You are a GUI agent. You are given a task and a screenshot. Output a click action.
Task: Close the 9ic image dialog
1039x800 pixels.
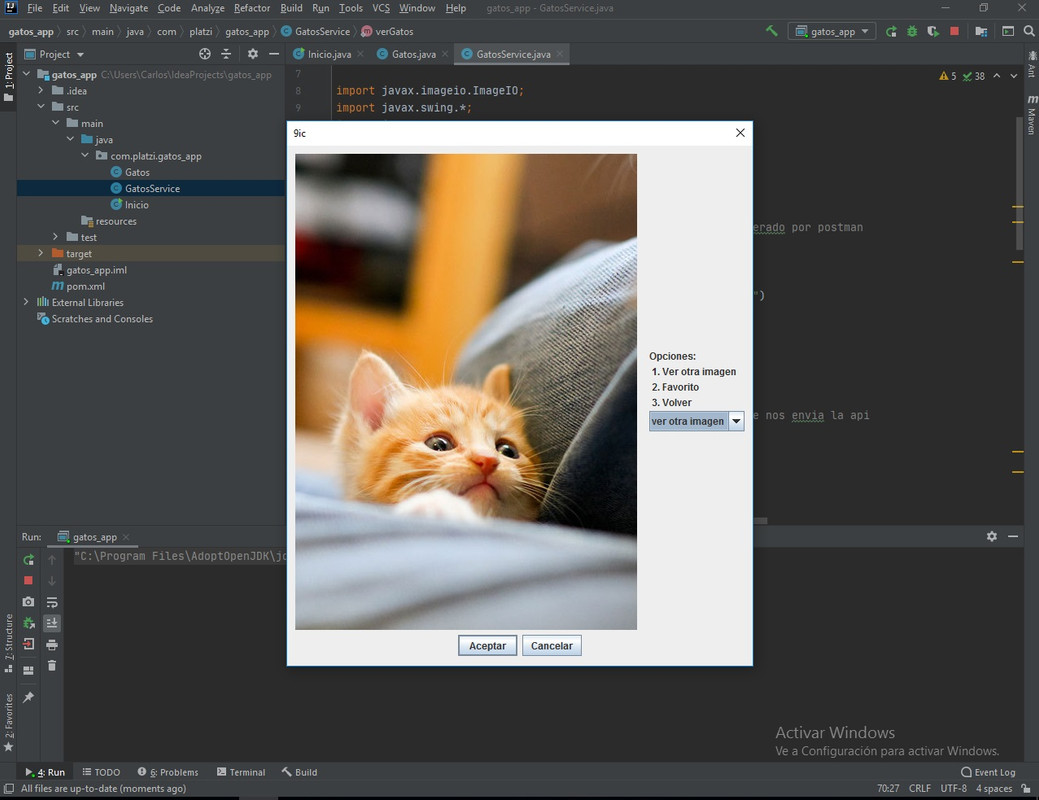740,133
